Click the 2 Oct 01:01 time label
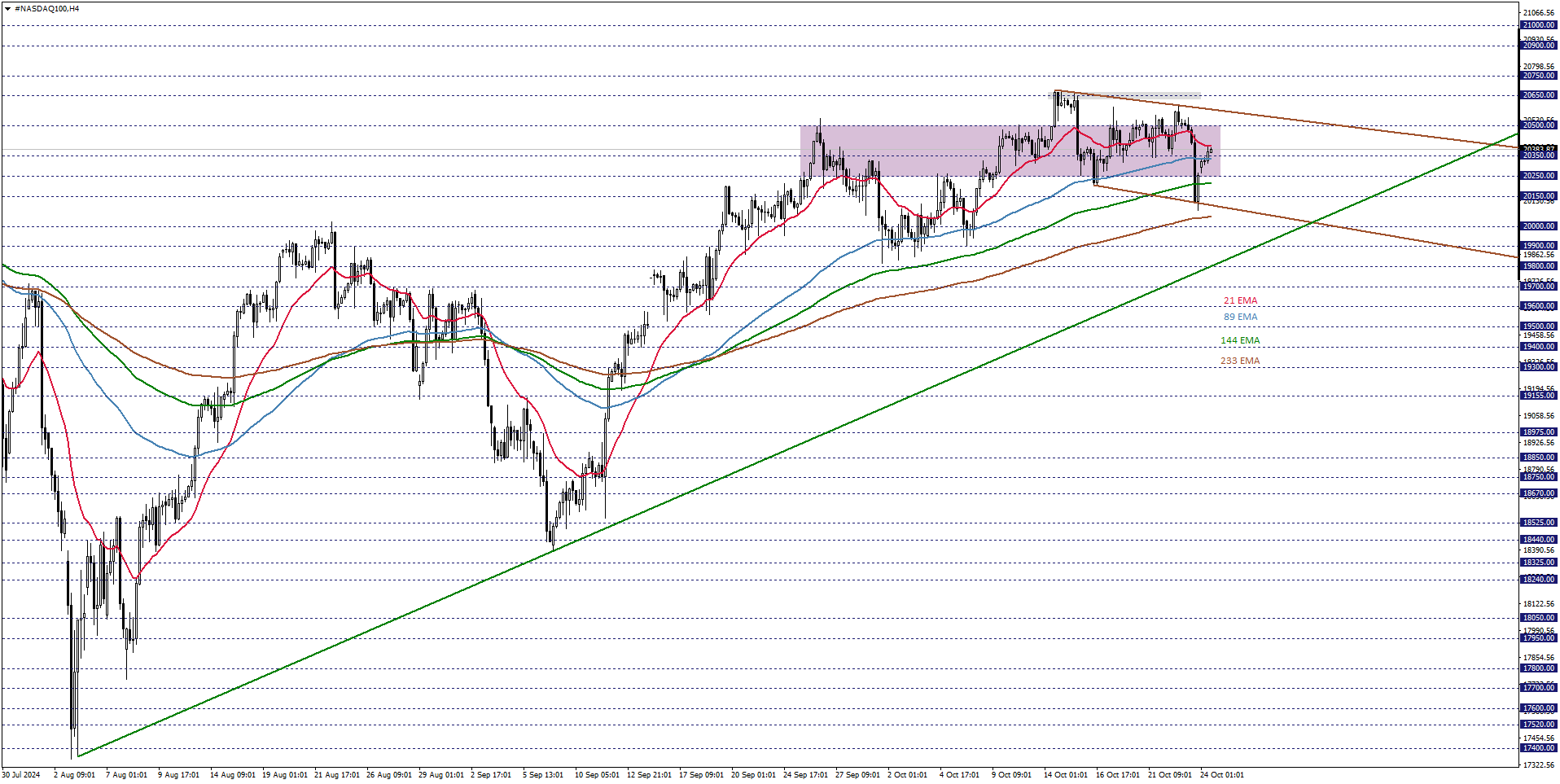 908,775
